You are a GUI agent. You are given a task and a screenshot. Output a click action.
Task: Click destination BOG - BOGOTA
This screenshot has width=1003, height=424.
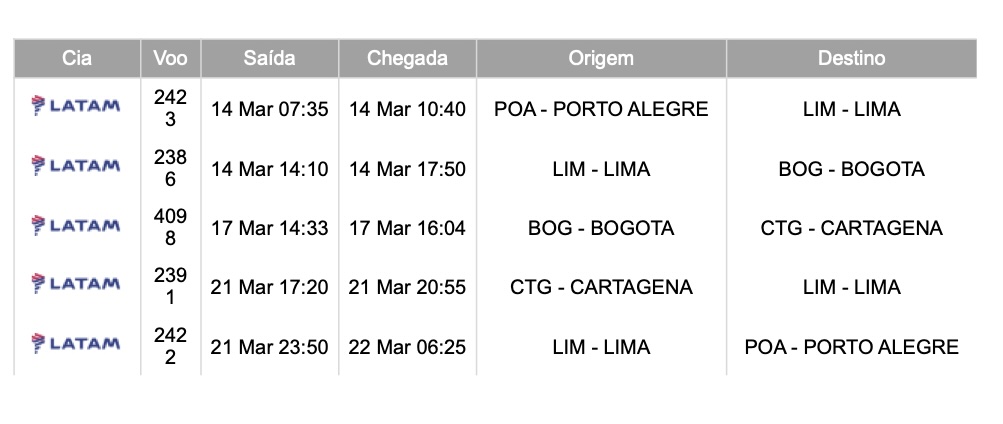click(851, 169)
